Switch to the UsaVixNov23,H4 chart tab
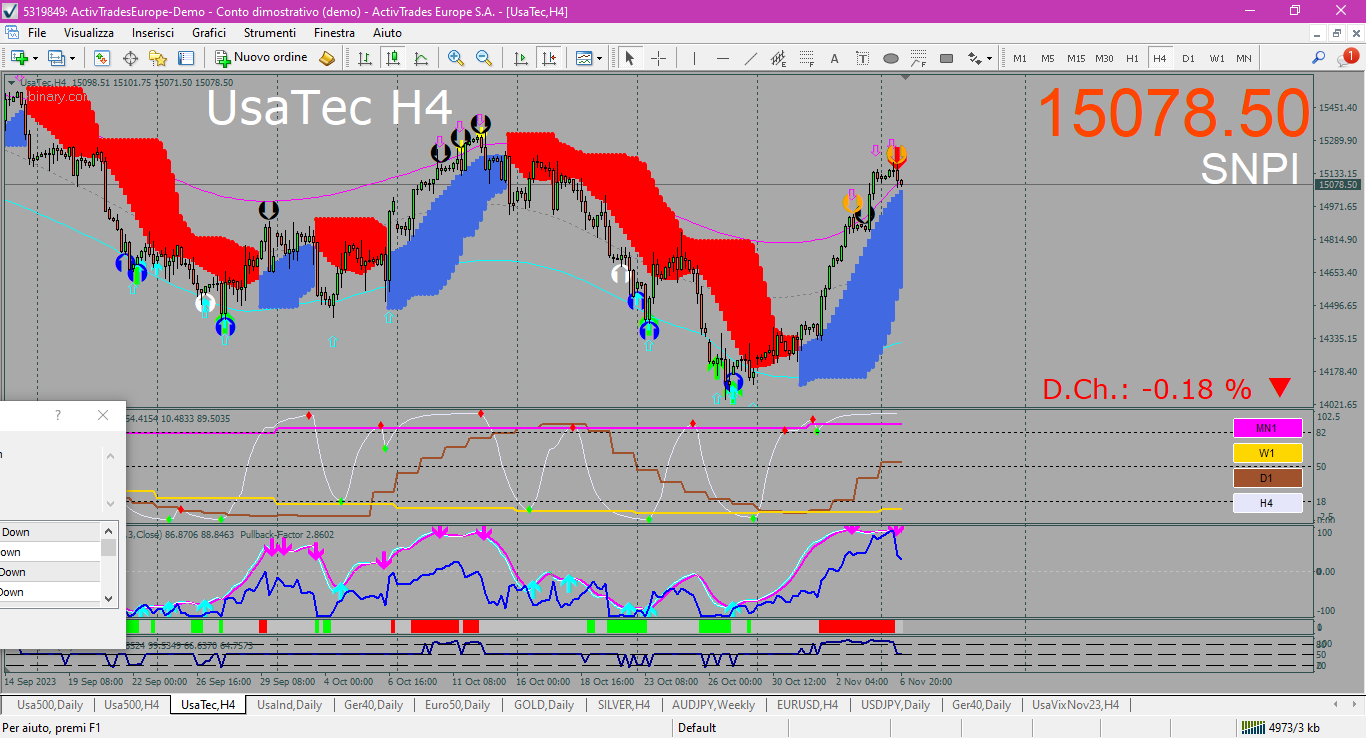Image resolution: width=1366 pixels, height=738 pixels. (1075, 704)
